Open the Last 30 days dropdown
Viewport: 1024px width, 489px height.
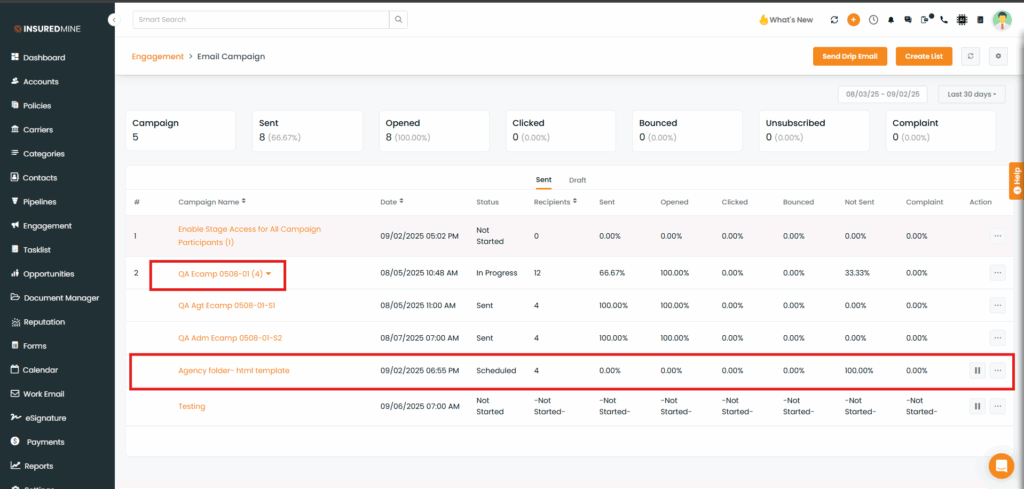click(x=970, y=94)
